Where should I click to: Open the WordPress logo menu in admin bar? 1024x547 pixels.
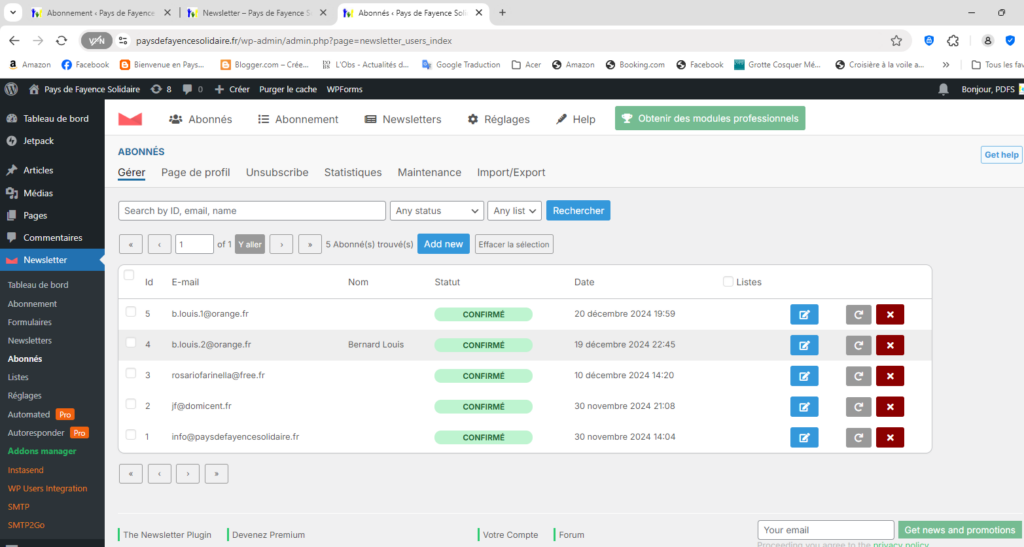tap(12, 89)
